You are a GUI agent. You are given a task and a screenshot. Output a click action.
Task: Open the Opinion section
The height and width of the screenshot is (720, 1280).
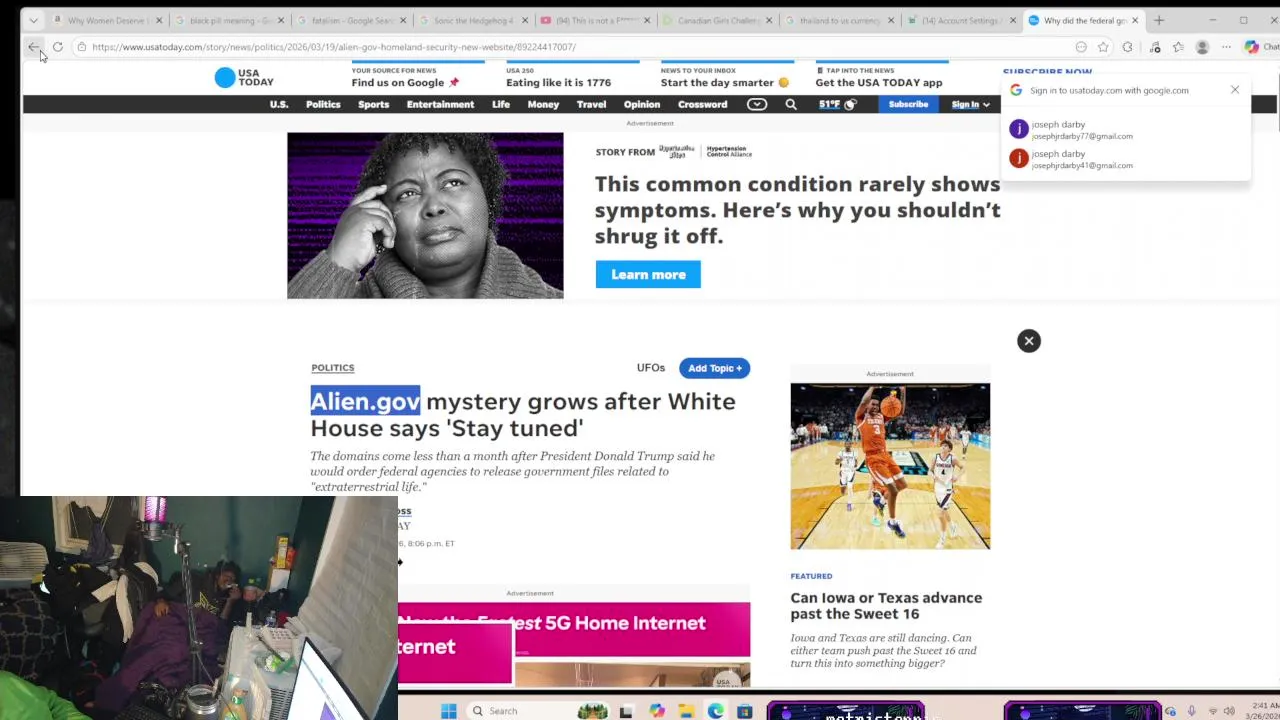642,104
